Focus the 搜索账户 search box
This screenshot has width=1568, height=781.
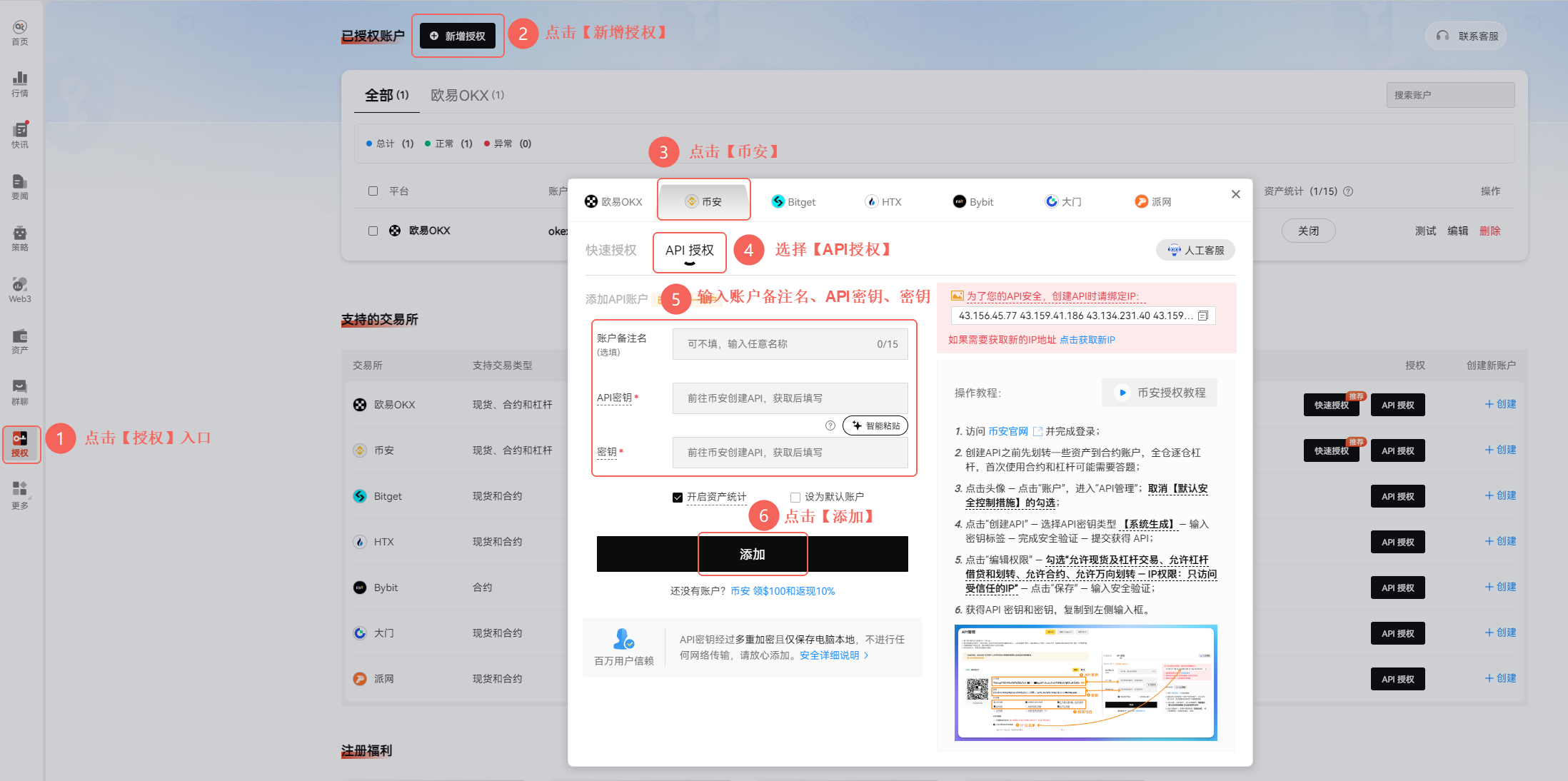click(x=1450, y=95)
